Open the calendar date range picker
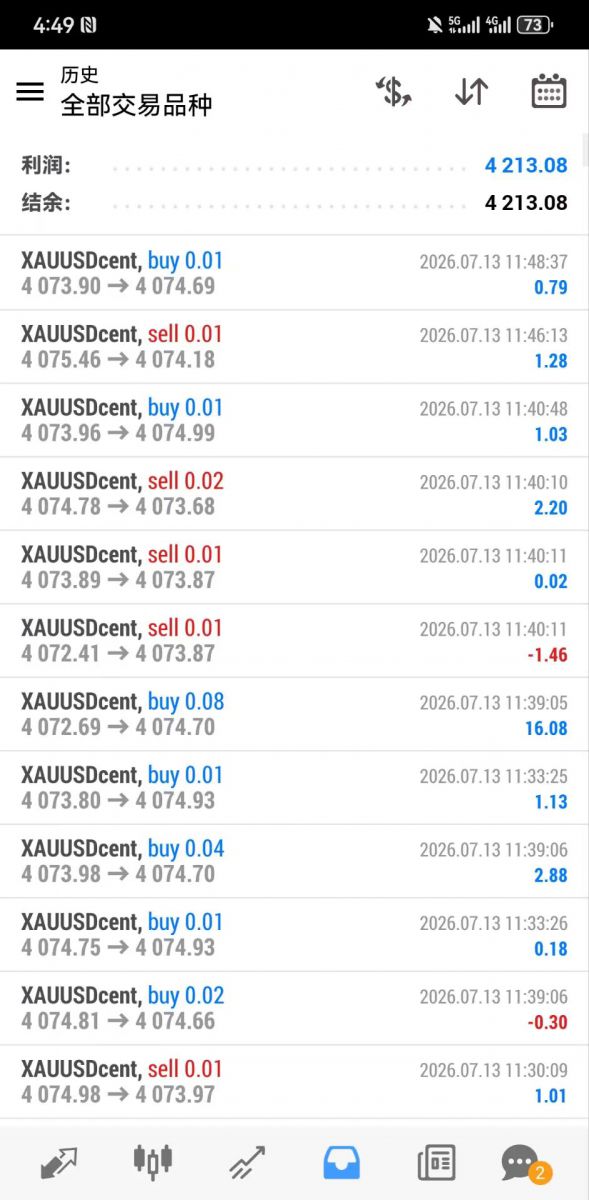The height and width of the screenshot is (1200, 589). pos(548,91)
